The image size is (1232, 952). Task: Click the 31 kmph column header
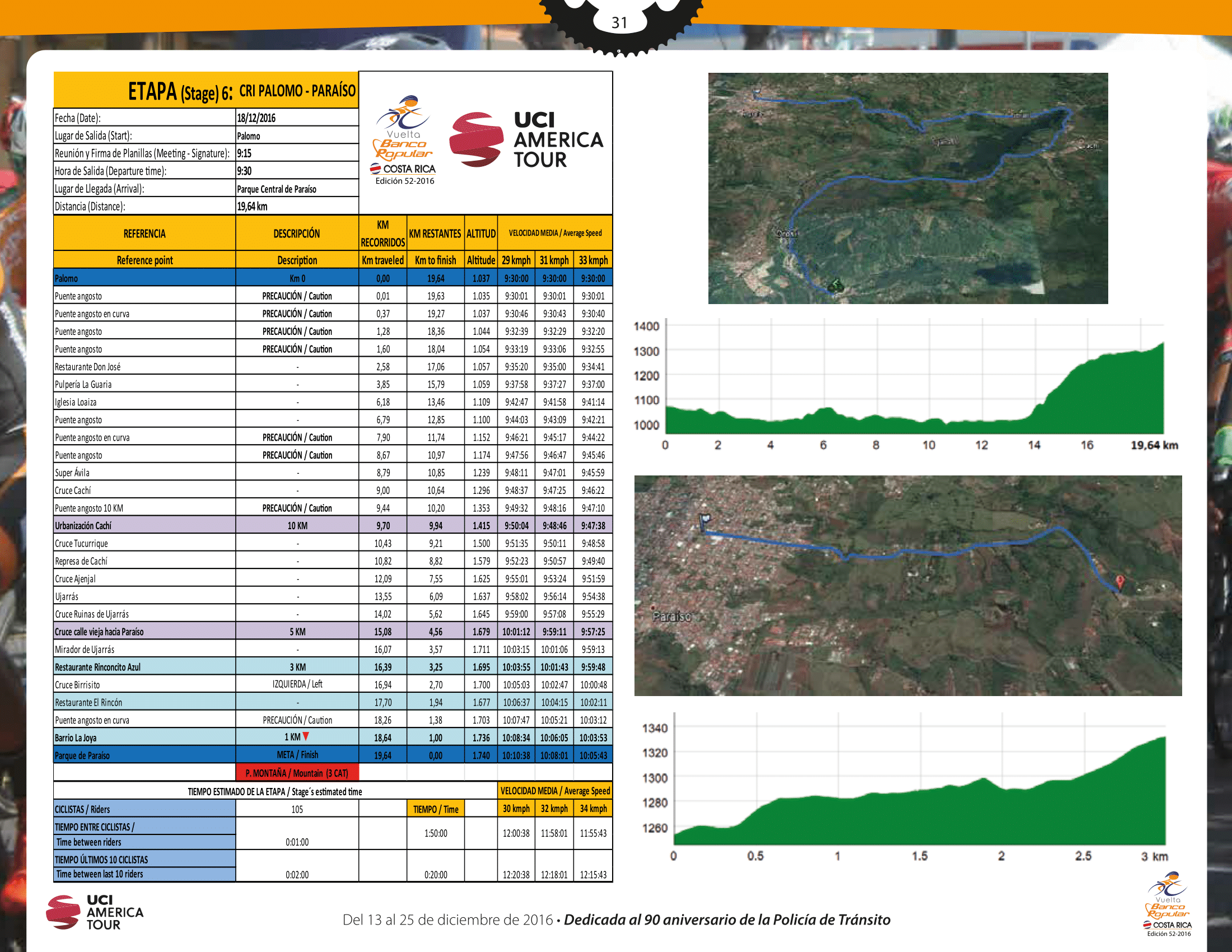[x=554, y=260]
